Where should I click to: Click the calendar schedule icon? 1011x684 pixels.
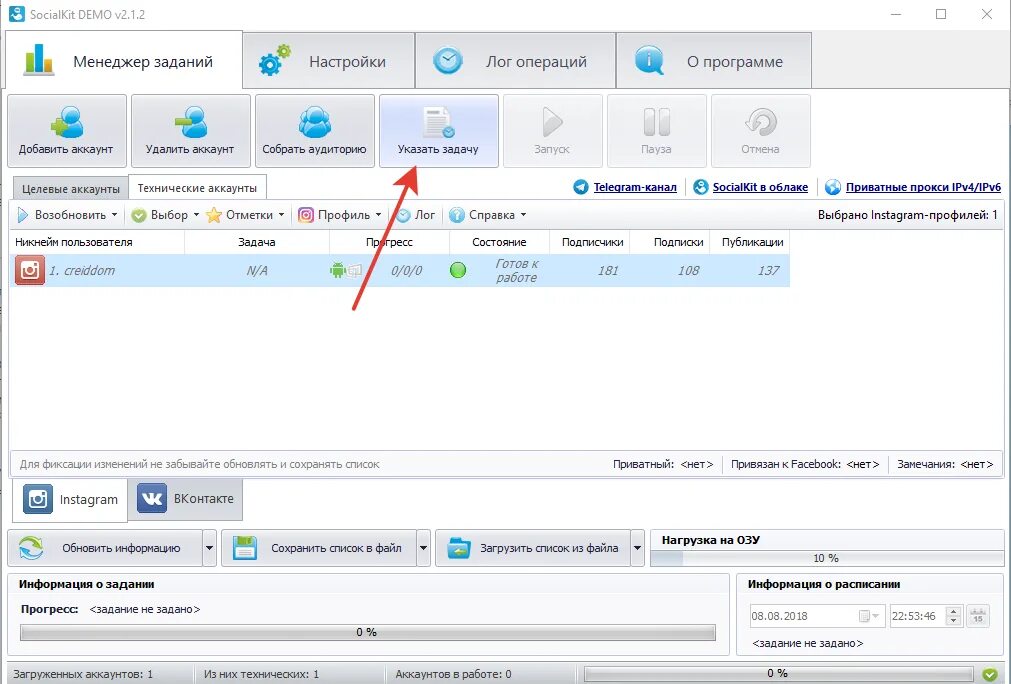pos(978,616)
